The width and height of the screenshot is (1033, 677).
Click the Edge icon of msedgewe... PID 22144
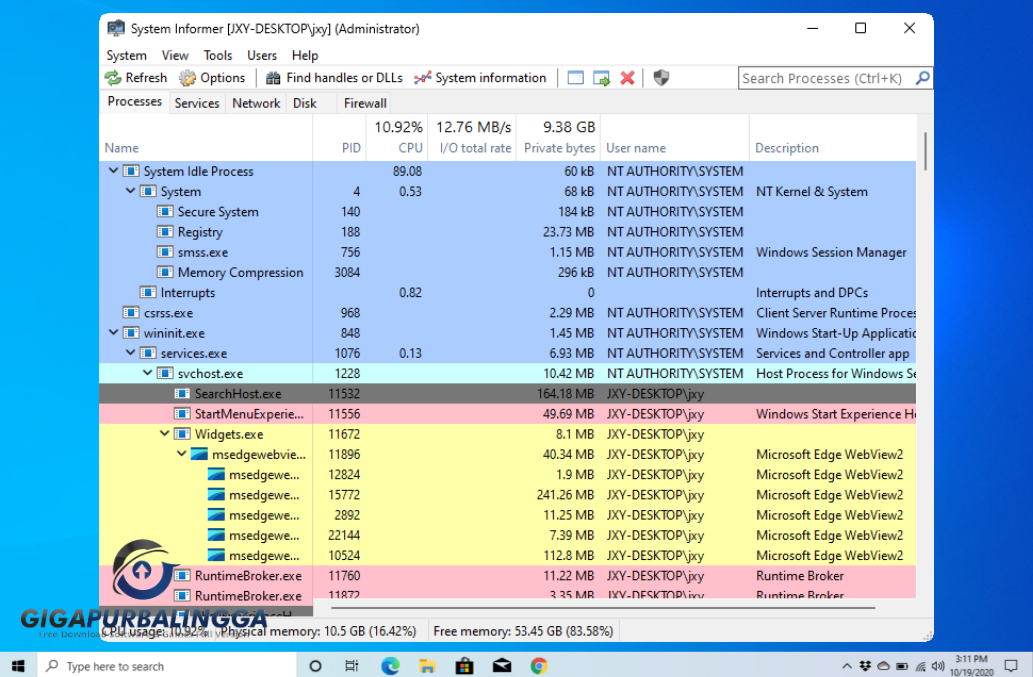[216, 535]
